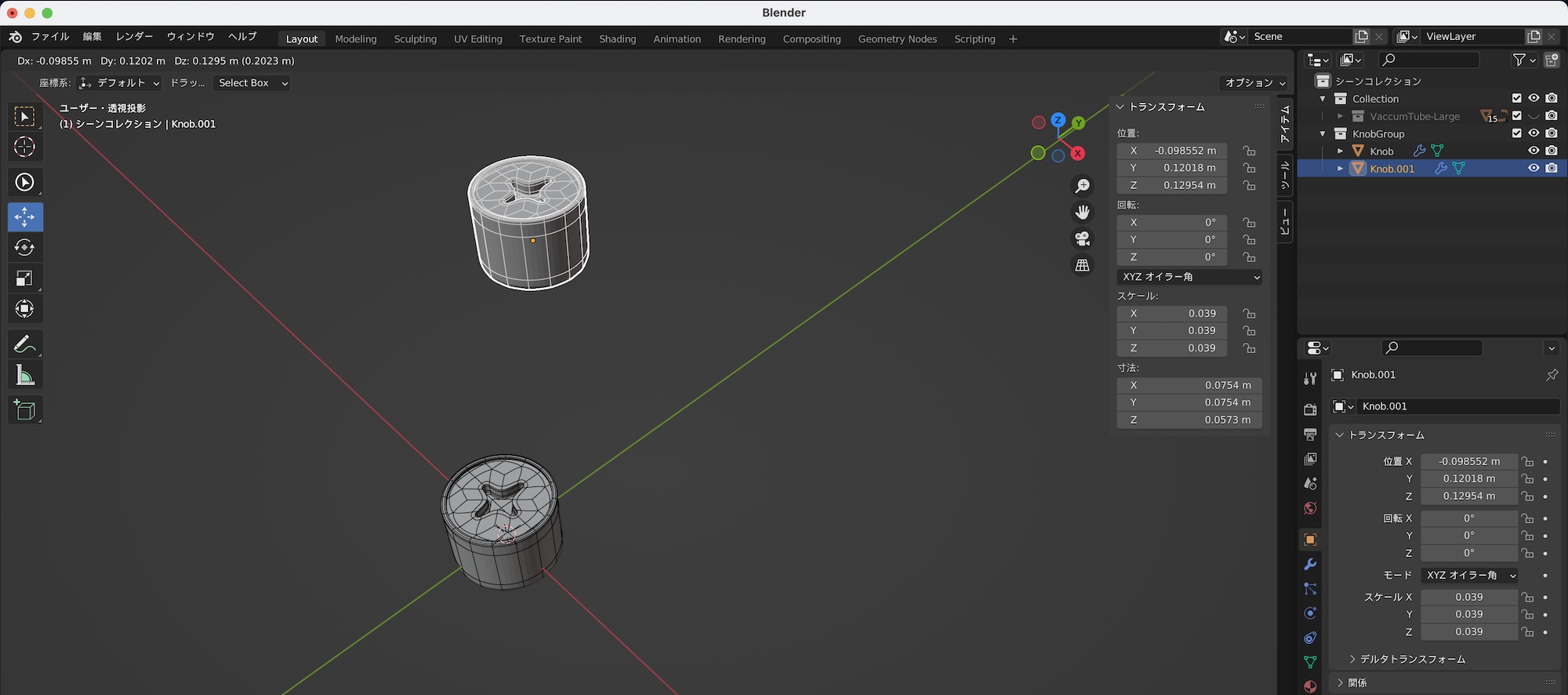Expand the デルタトランスフォーム panel
The height and width of the screenshot is (695, 1568).
(x=1411, y=659)
